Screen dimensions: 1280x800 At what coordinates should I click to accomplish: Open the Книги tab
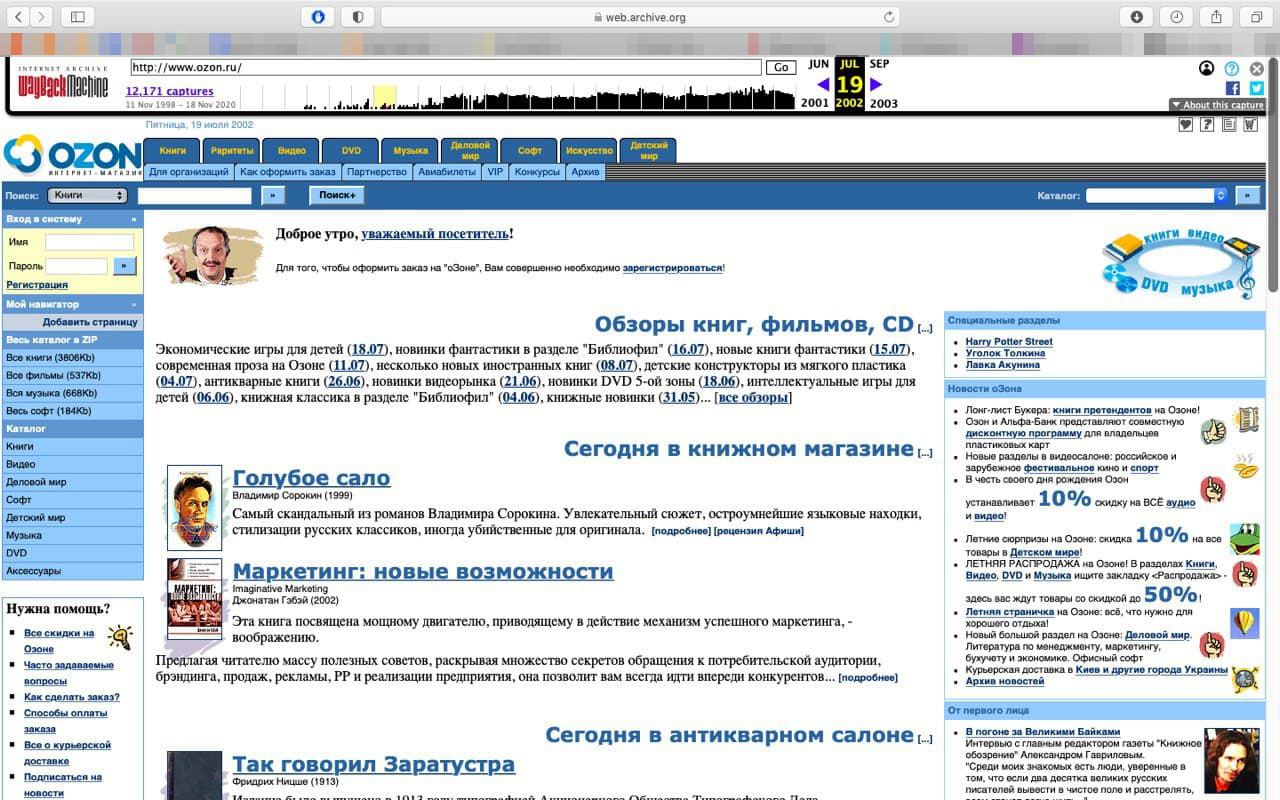173,150
